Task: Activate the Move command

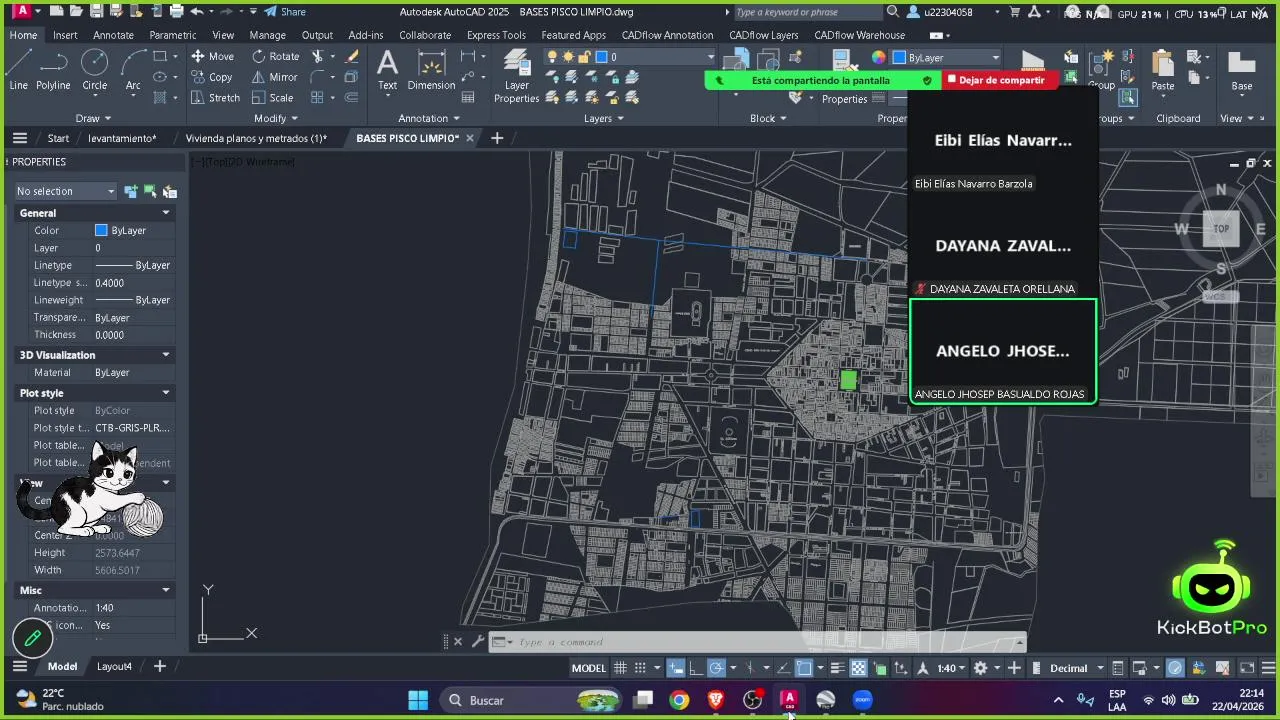Action: pyautogui.click(x=212, y=56)
